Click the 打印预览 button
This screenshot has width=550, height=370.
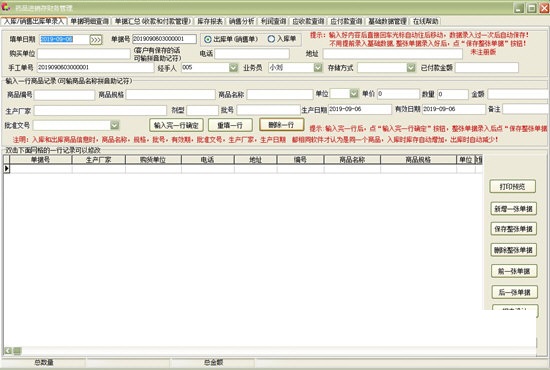512,187
